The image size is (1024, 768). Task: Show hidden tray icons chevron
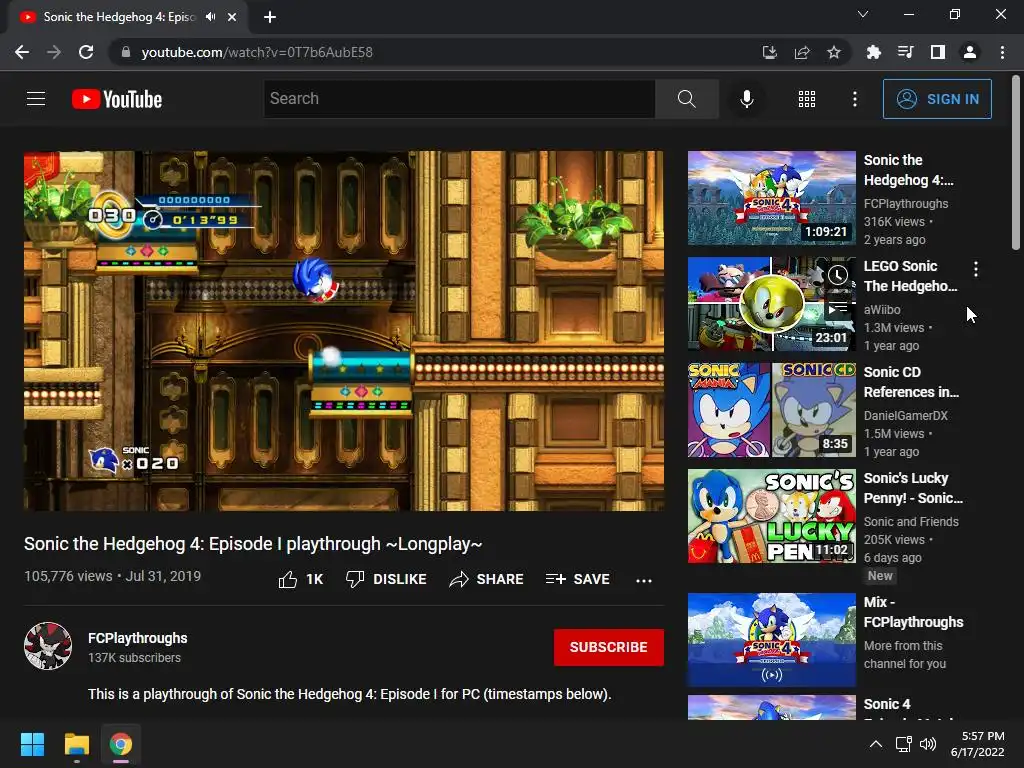point(876,744)
